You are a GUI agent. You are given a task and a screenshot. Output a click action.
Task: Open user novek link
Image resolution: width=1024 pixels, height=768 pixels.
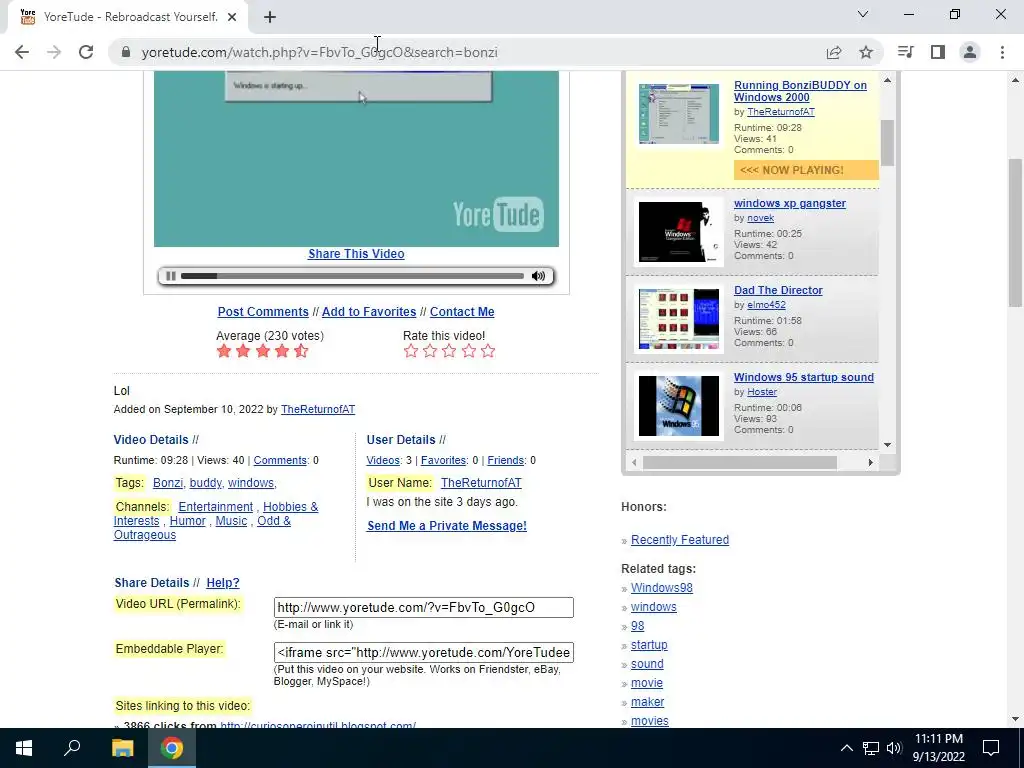[760, 218]
